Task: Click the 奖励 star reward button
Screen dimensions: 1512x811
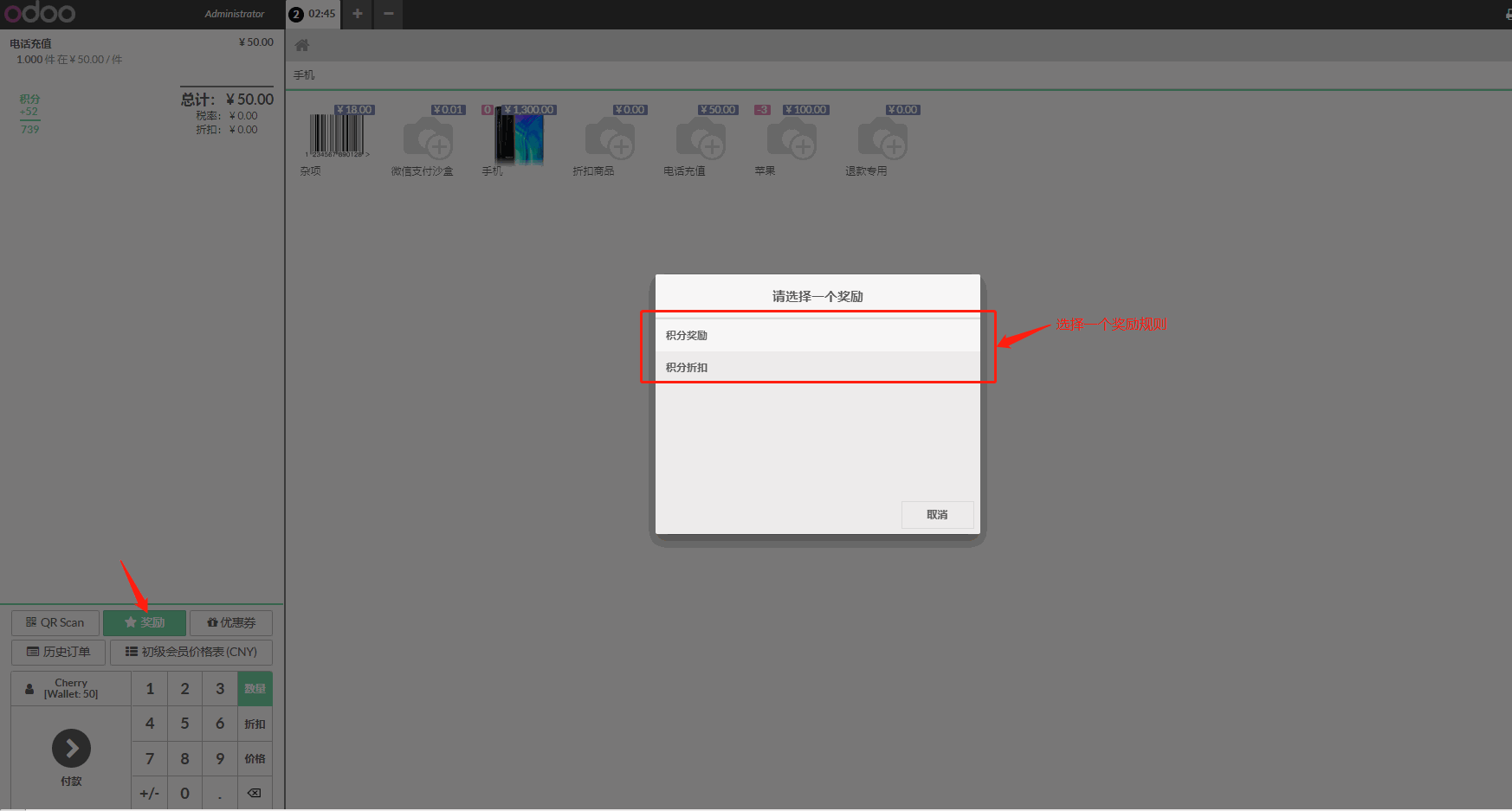Action: click(145, 623)
